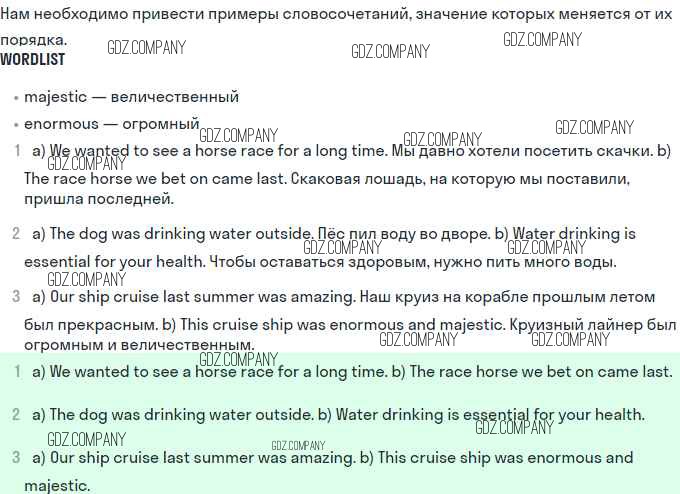The width and height of the screenshot is (680, 494).
Task: Click list number 3 in the green section
Action: pyautogui.click(x=16, y=458)
